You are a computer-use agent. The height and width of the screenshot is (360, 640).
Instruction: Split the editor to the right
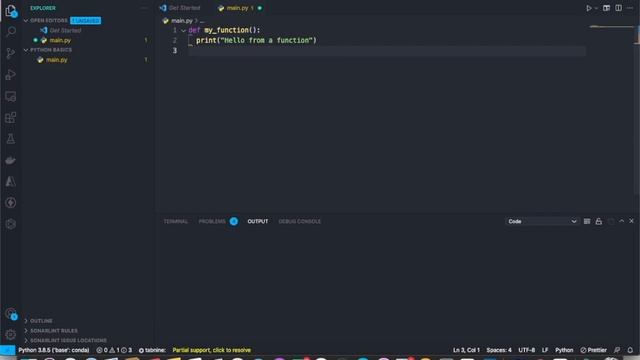pos(618,8)
